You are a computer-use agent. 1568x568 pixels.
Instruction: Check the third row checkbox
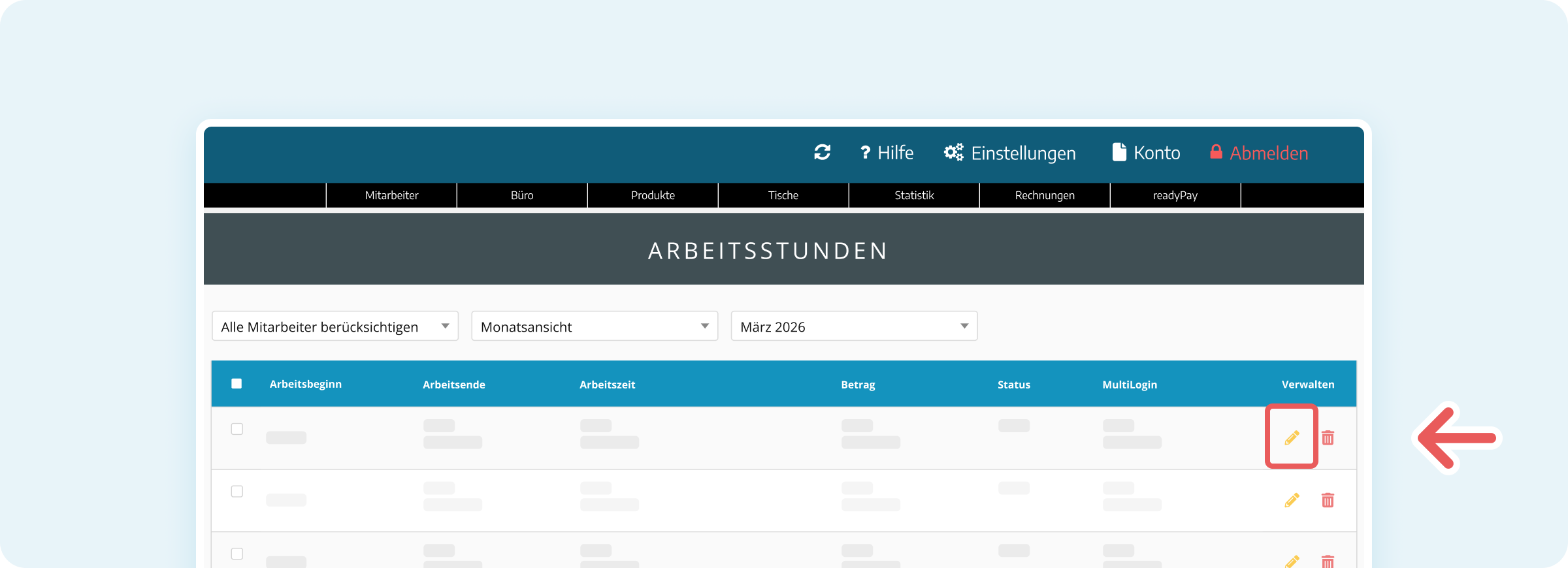pyautogui.click(x=237, y=554)
